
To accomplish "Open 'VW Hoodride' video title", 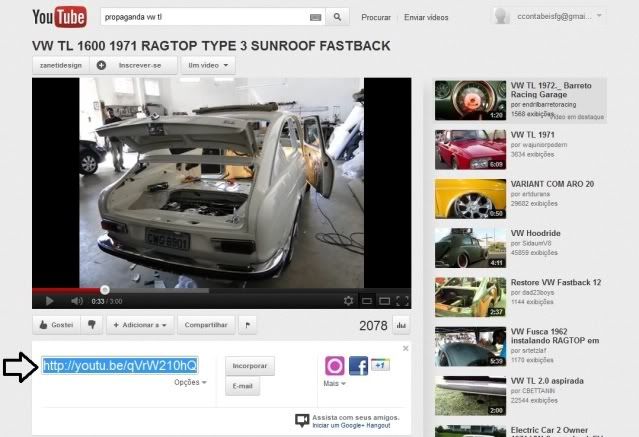I will (x=535, y=233).
